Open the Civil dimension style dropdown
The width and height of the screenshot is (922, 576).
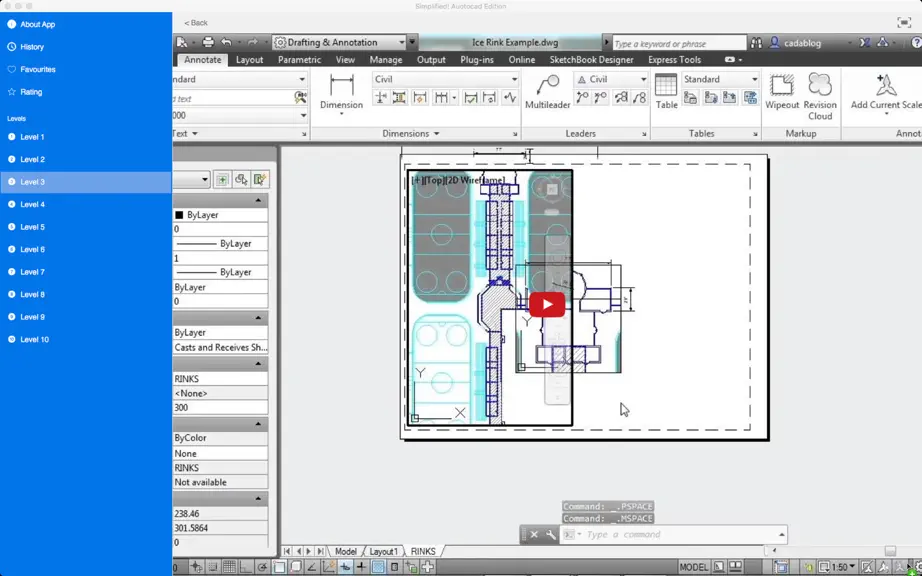pos(446,79)
